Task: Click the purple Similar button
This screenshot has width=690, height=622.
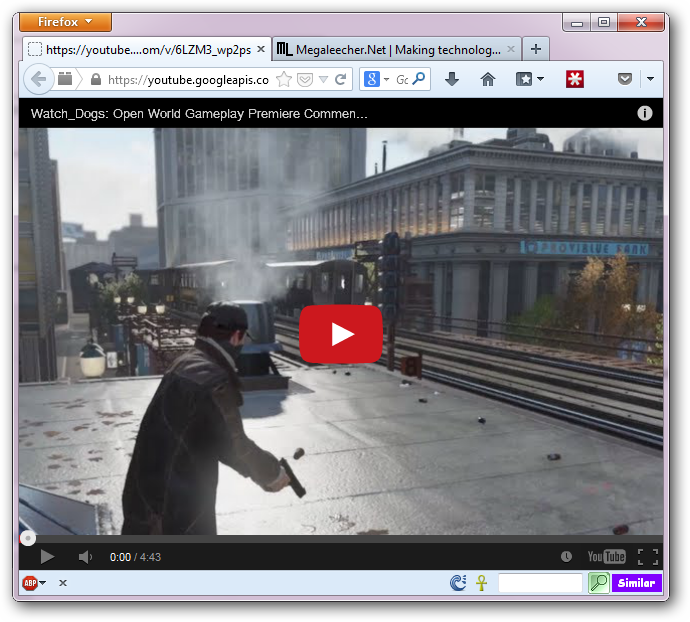Action: click(x=636, y=583)
